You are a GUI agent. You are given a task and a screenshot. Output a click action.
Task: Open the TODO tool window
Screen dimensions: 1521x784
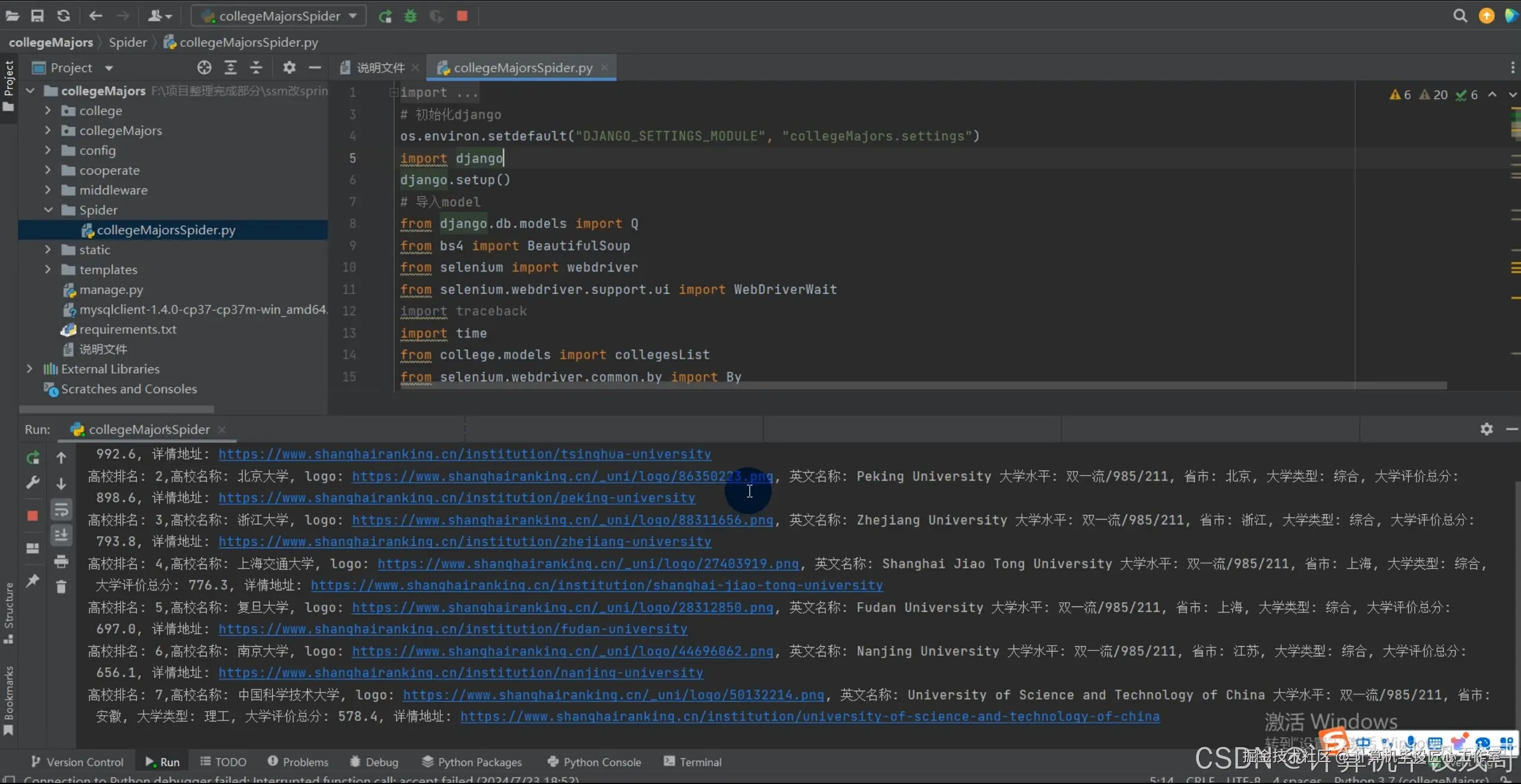223,761
